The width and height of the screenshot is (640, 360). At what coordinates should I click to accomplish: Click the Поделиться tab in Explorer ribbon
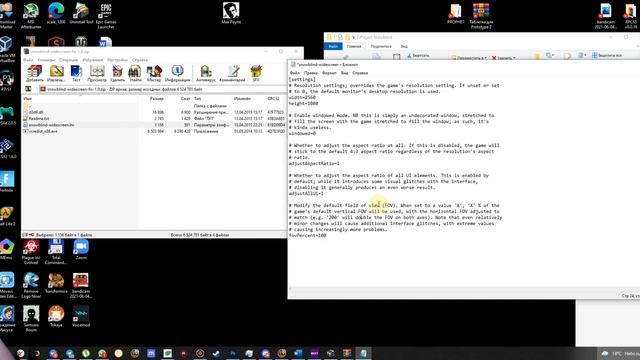click(381, 47)
